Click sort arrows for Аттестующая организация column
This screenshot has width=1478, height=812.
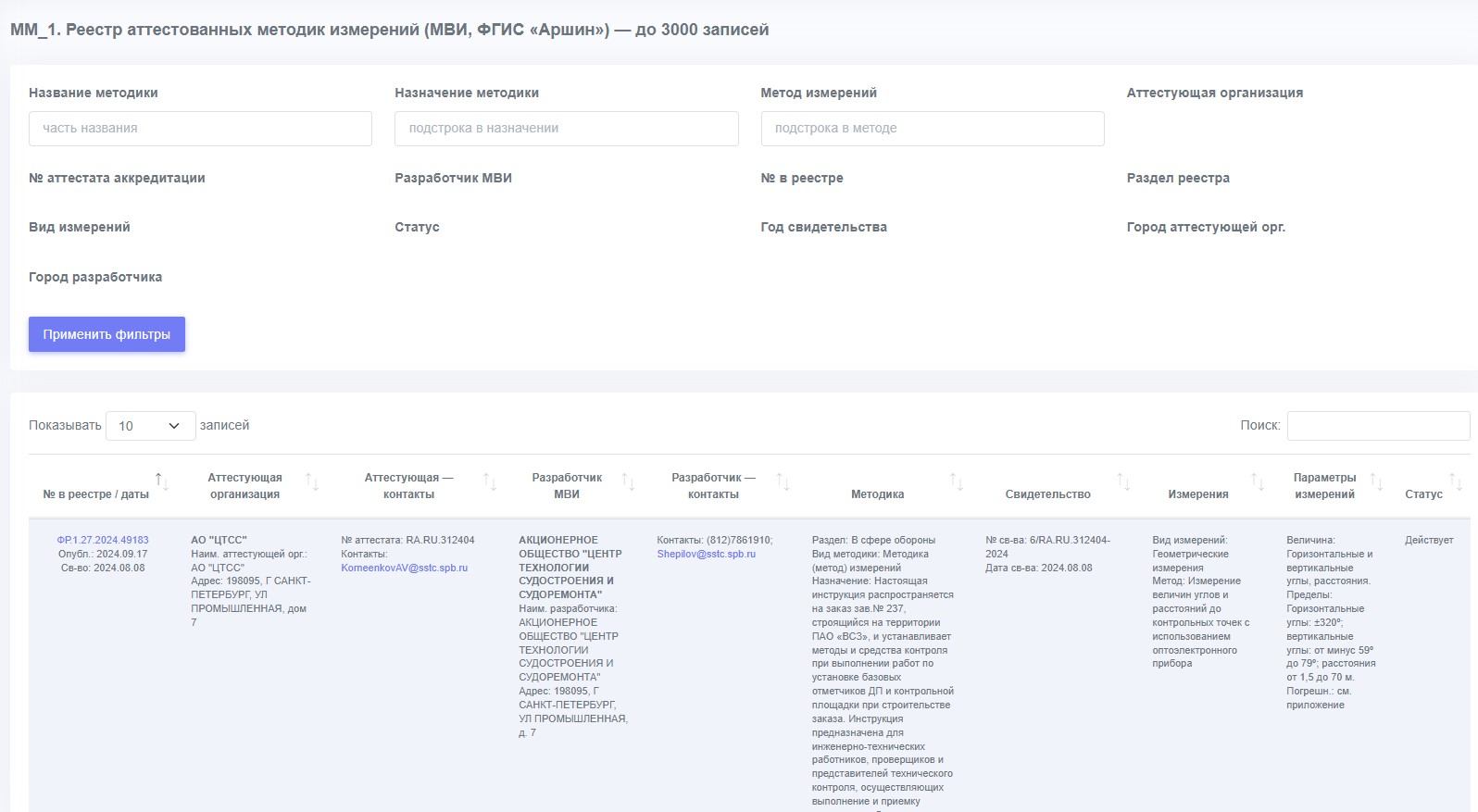pyautogui.click(x=312, y=482)
